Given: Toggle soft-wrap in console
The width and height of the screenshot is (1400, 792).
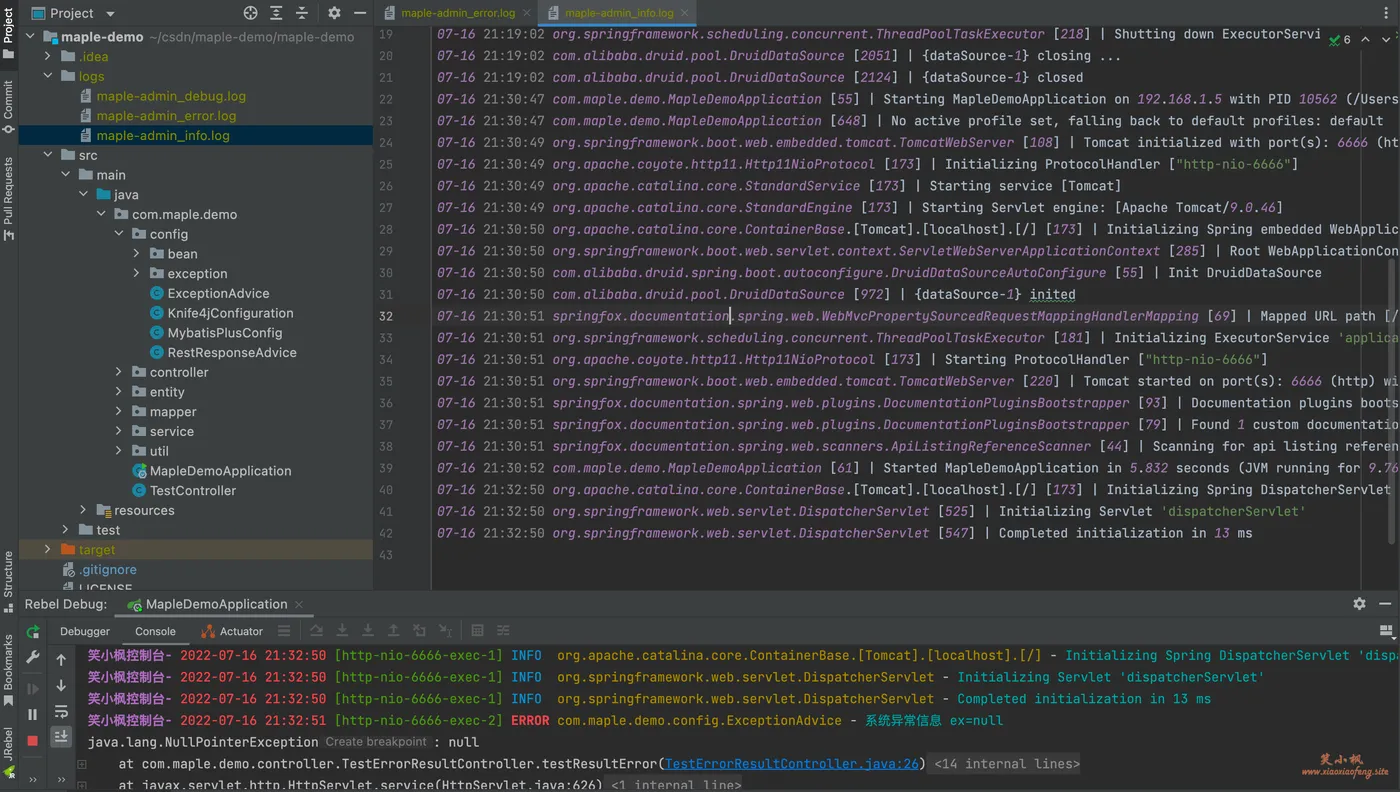Looking at the screenshot, I should click(61, 712).
